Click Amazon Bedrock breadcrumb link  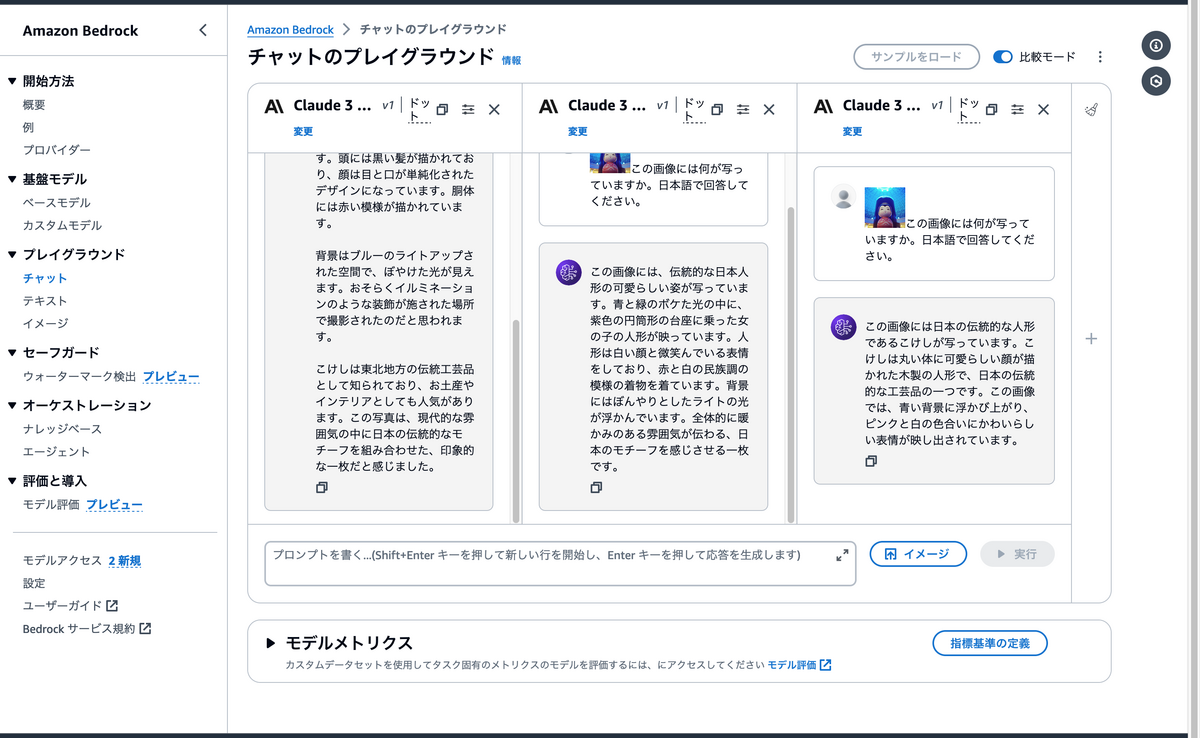tap(291, 30)
